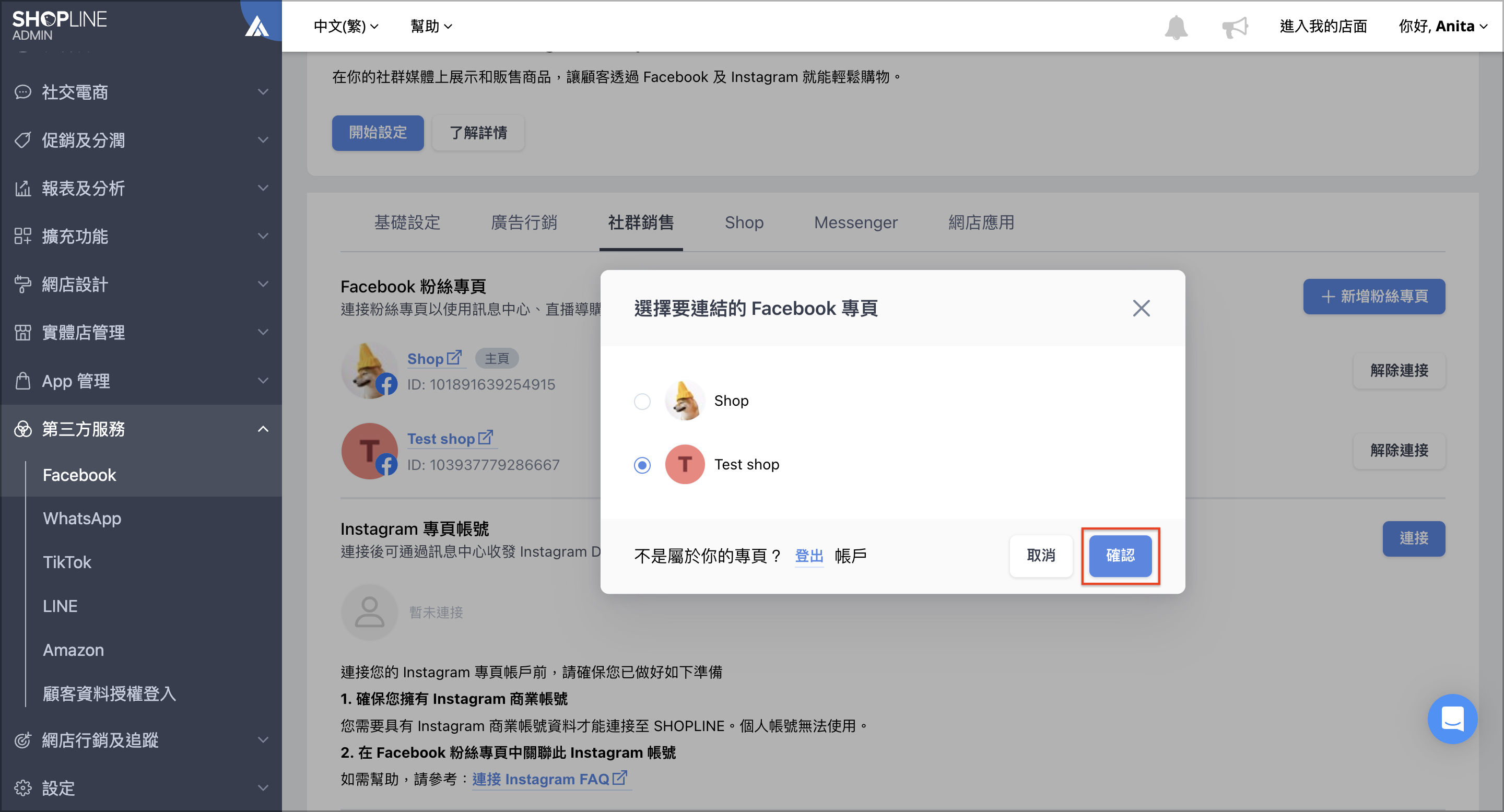The image size is (1504, 812).
Task: Click the gear icon next to 設定
Action: (23, 788)
